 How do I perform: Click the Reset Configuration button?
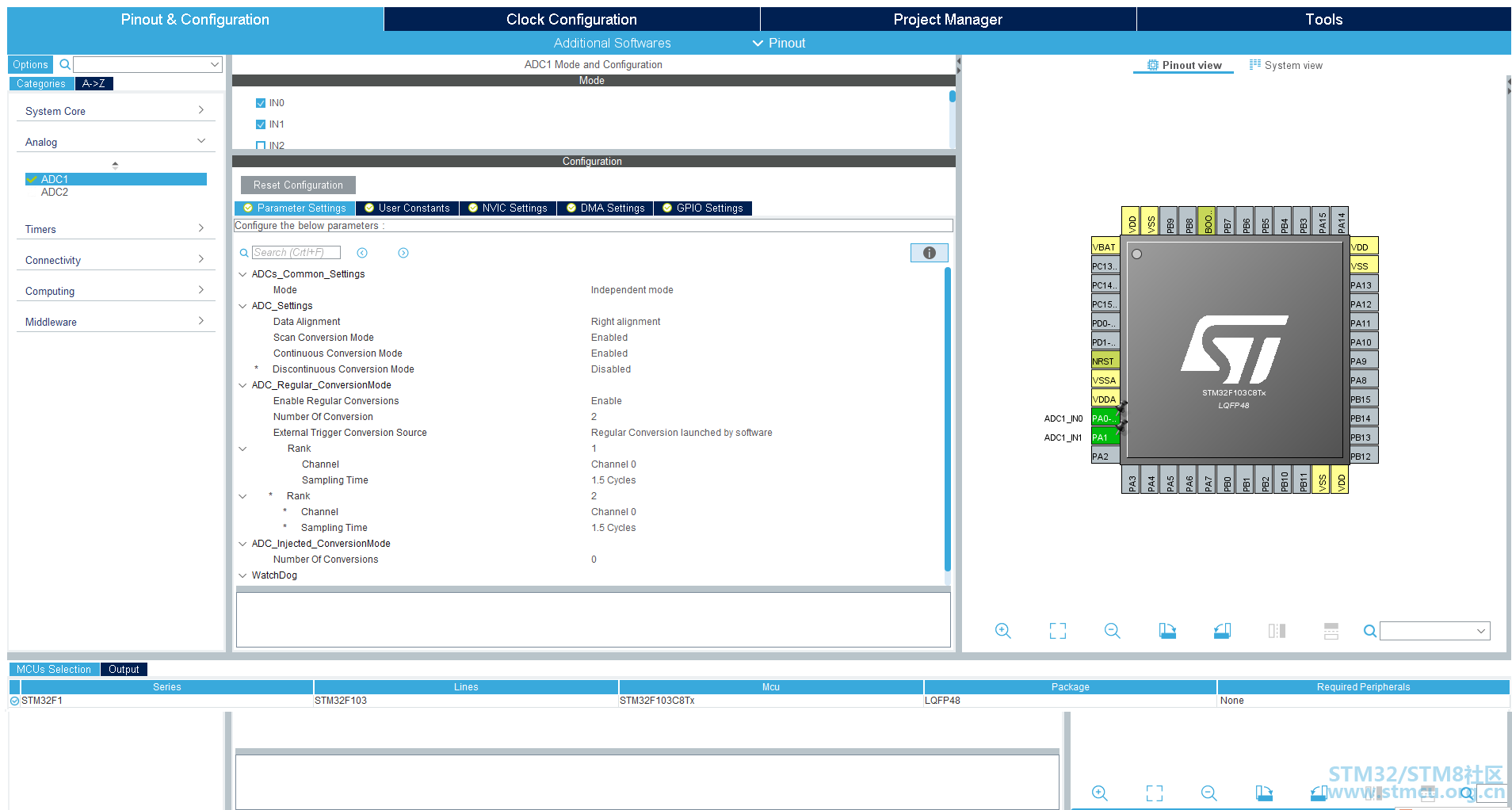(x=298, y=185)
